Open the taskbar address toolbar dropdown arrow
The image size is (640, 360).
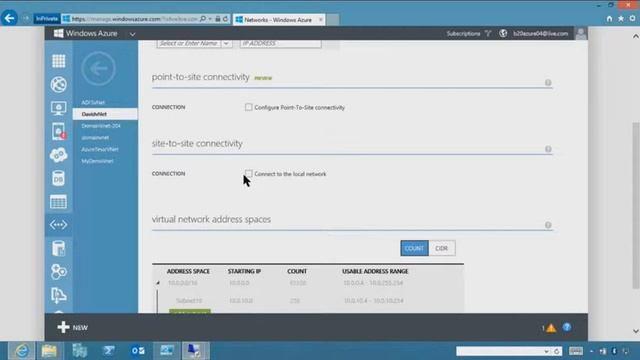[547, 351]
